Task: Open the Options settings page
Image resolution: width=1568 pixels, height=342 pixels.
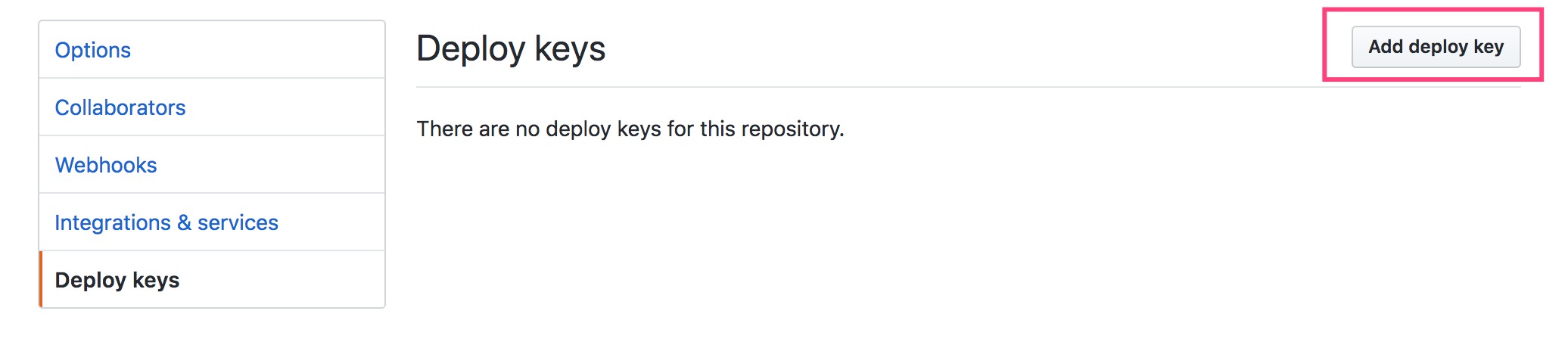Action: [x=93, y=50]
